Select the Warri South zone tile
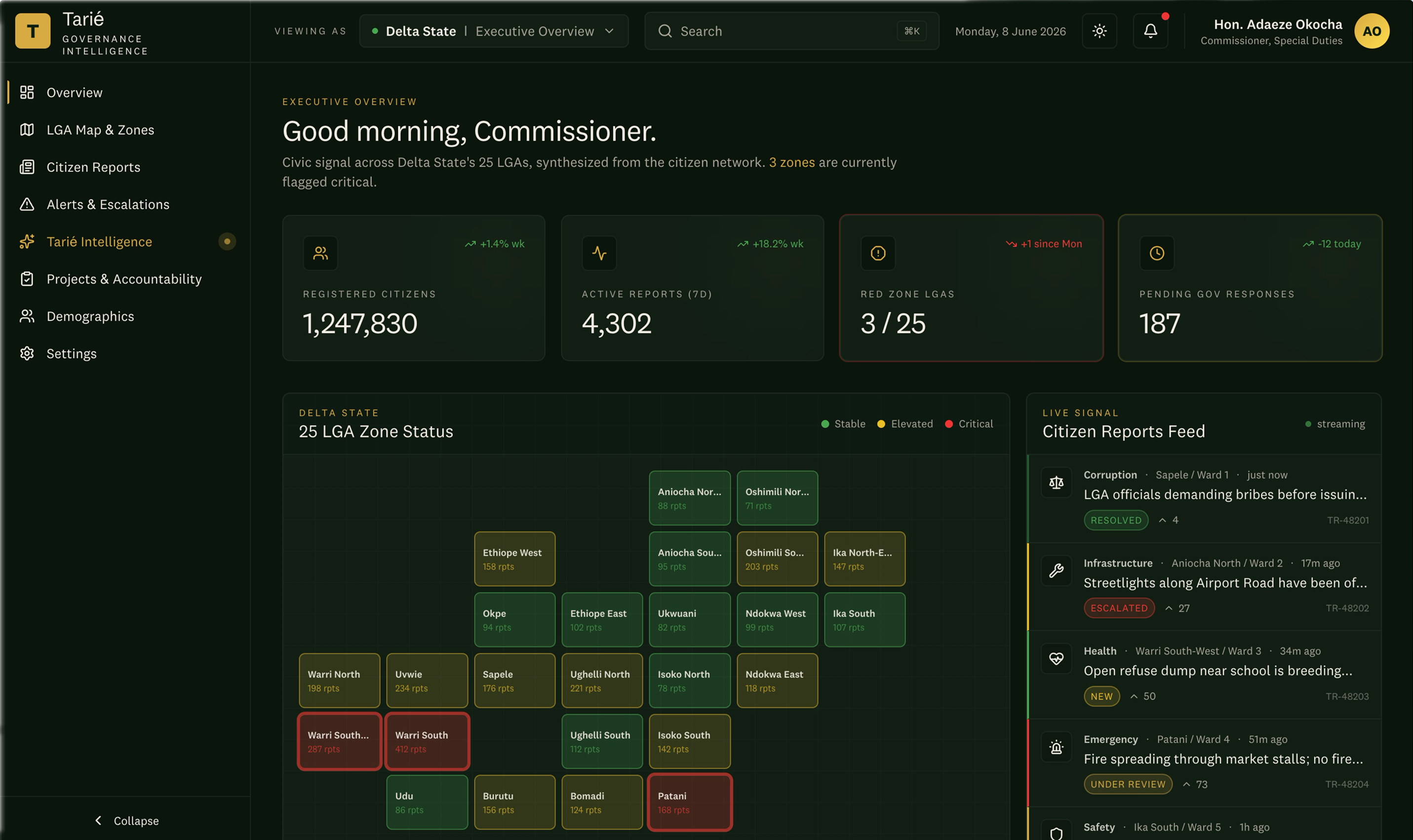 tap(427, 741)
